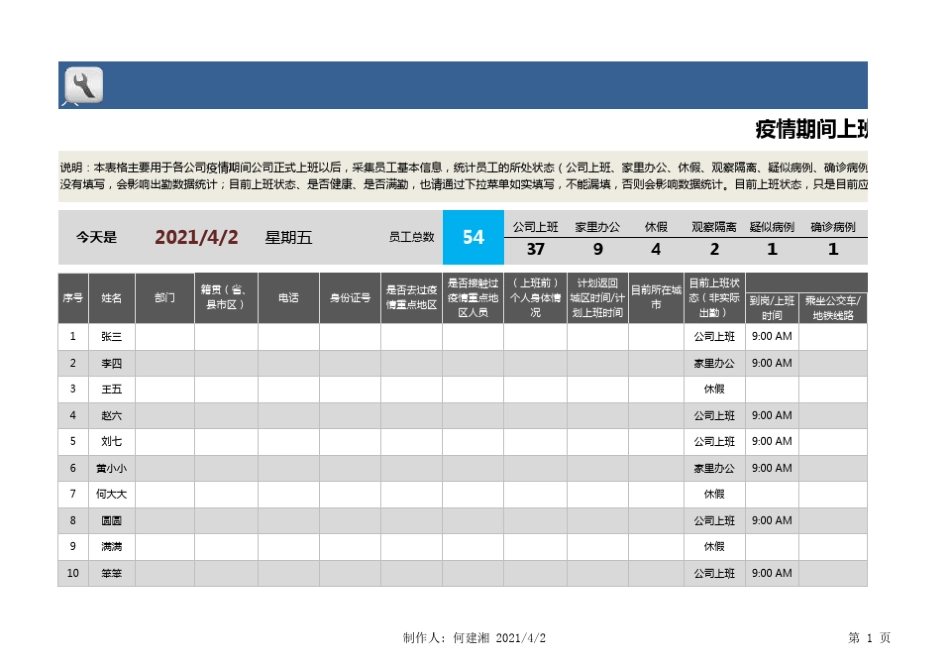Click the 目前所在城市 column header
The width and height of the screenshot is (950, 672).
pyautogui.click(x=656, y=298)
